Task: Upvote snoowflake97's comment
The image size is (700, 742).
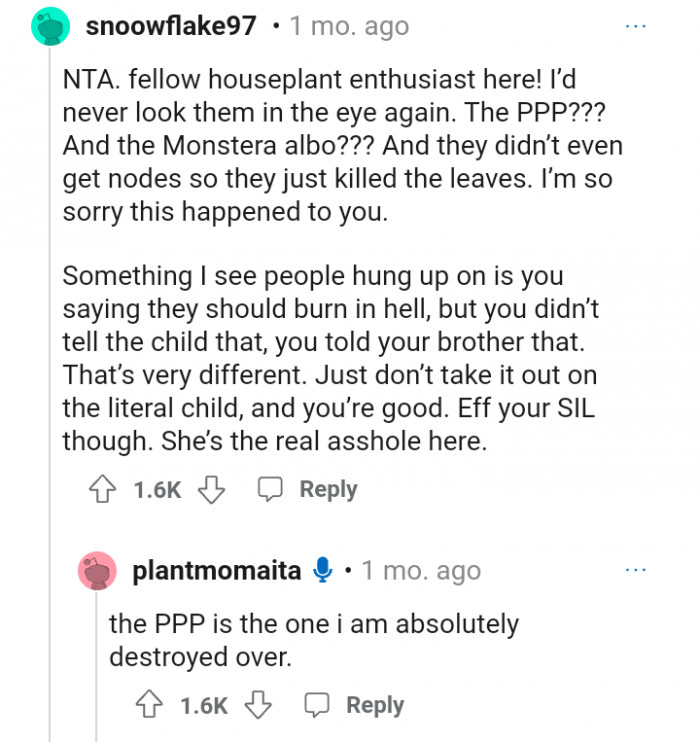Action: point(100,490)
